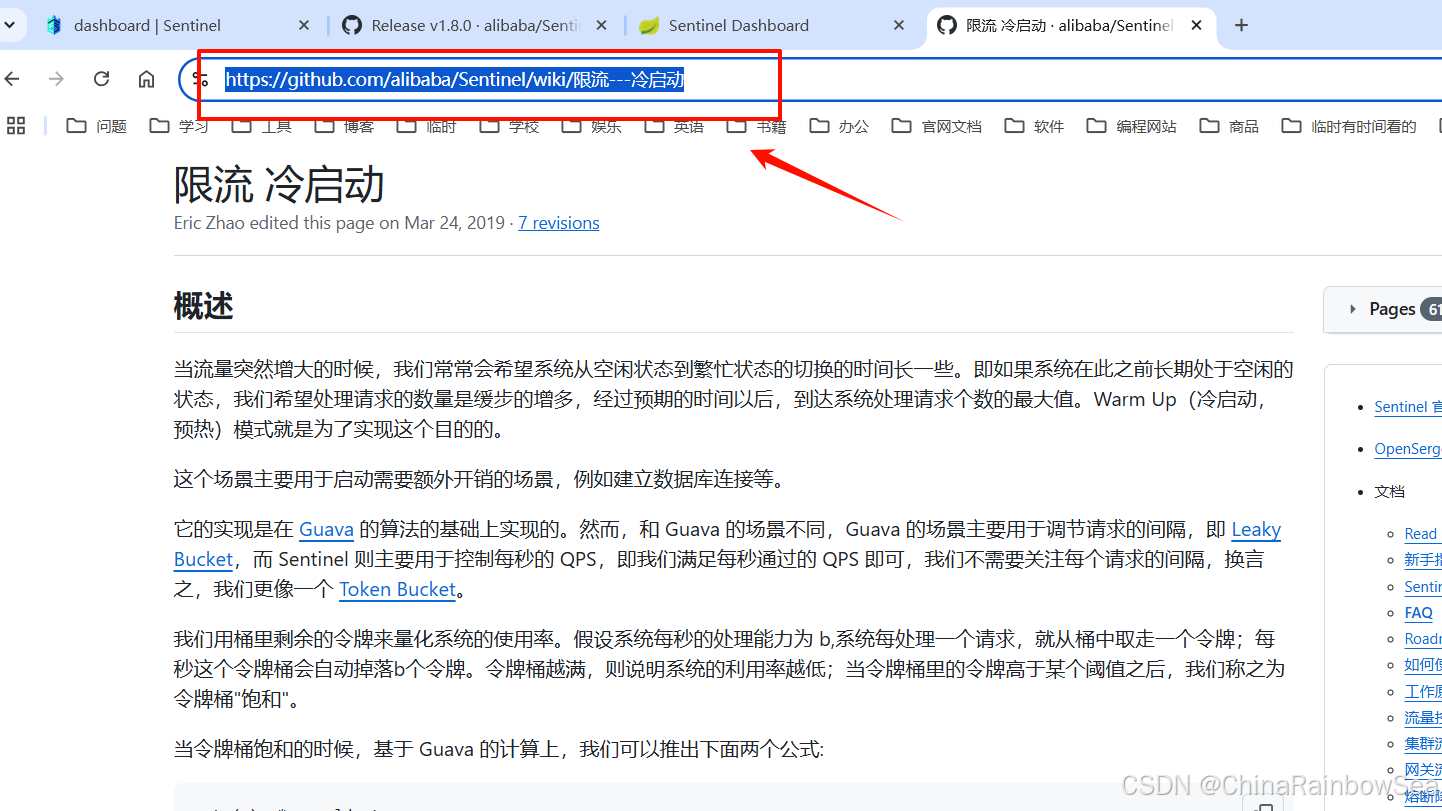Viewport: 1442px width, 811px height.
Task: Open the tab search dropdown
Action: 9,25
